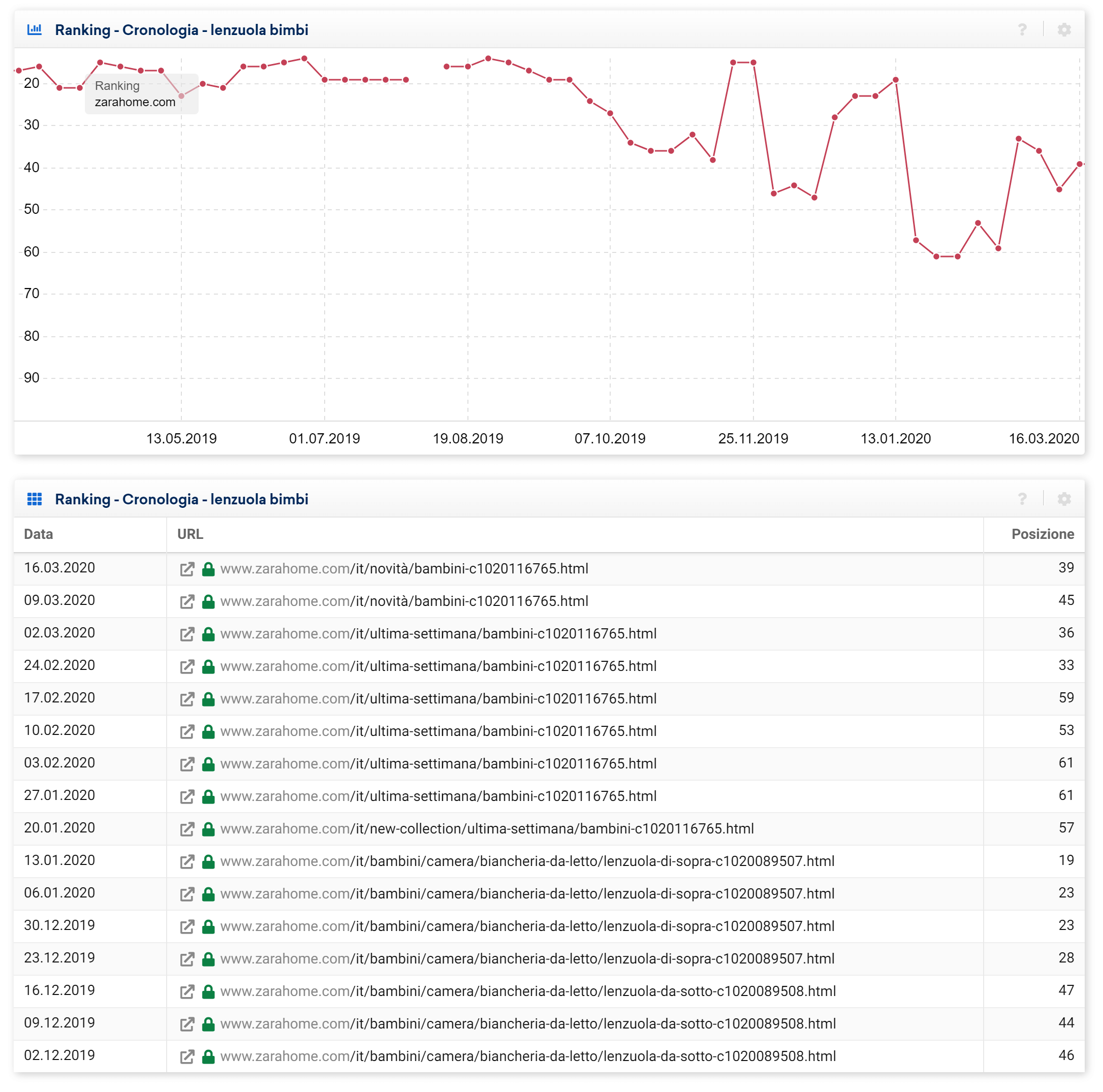The image size is (1103, 1092).
Task: Open novità/bambini URL dated 16.03.2020
Action: click(x=404, y=568)
